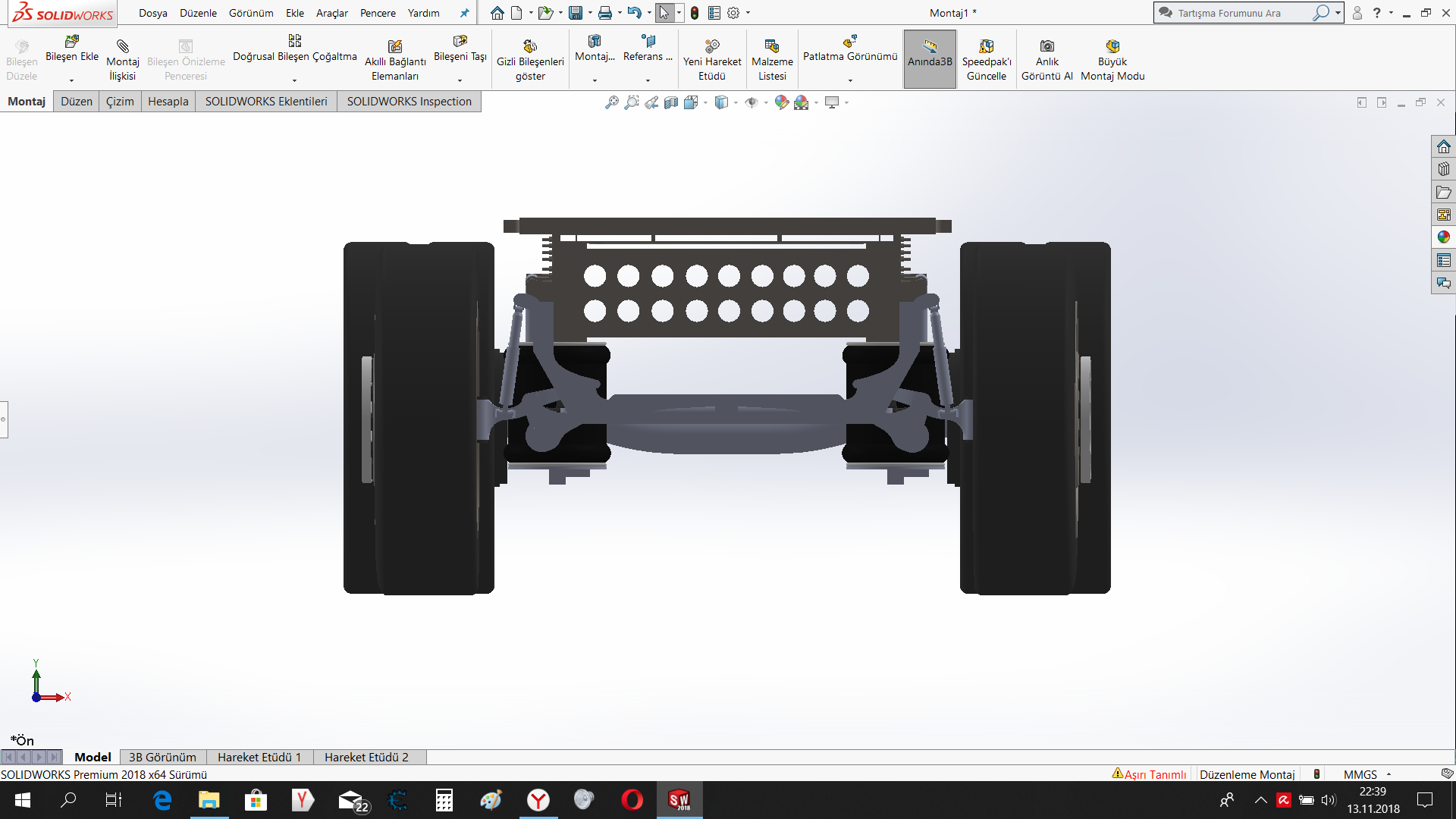This screenshot has height=819, width=1456.
Task: Click the Rebuild traffic light icon
Action: pyautogui.click(x=695, y=13)
